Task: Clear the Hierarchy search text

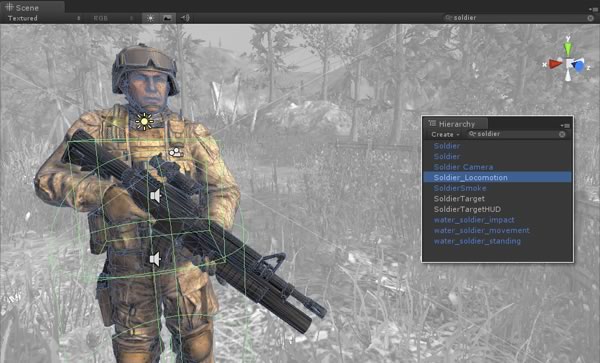Action: click(562, 134)
